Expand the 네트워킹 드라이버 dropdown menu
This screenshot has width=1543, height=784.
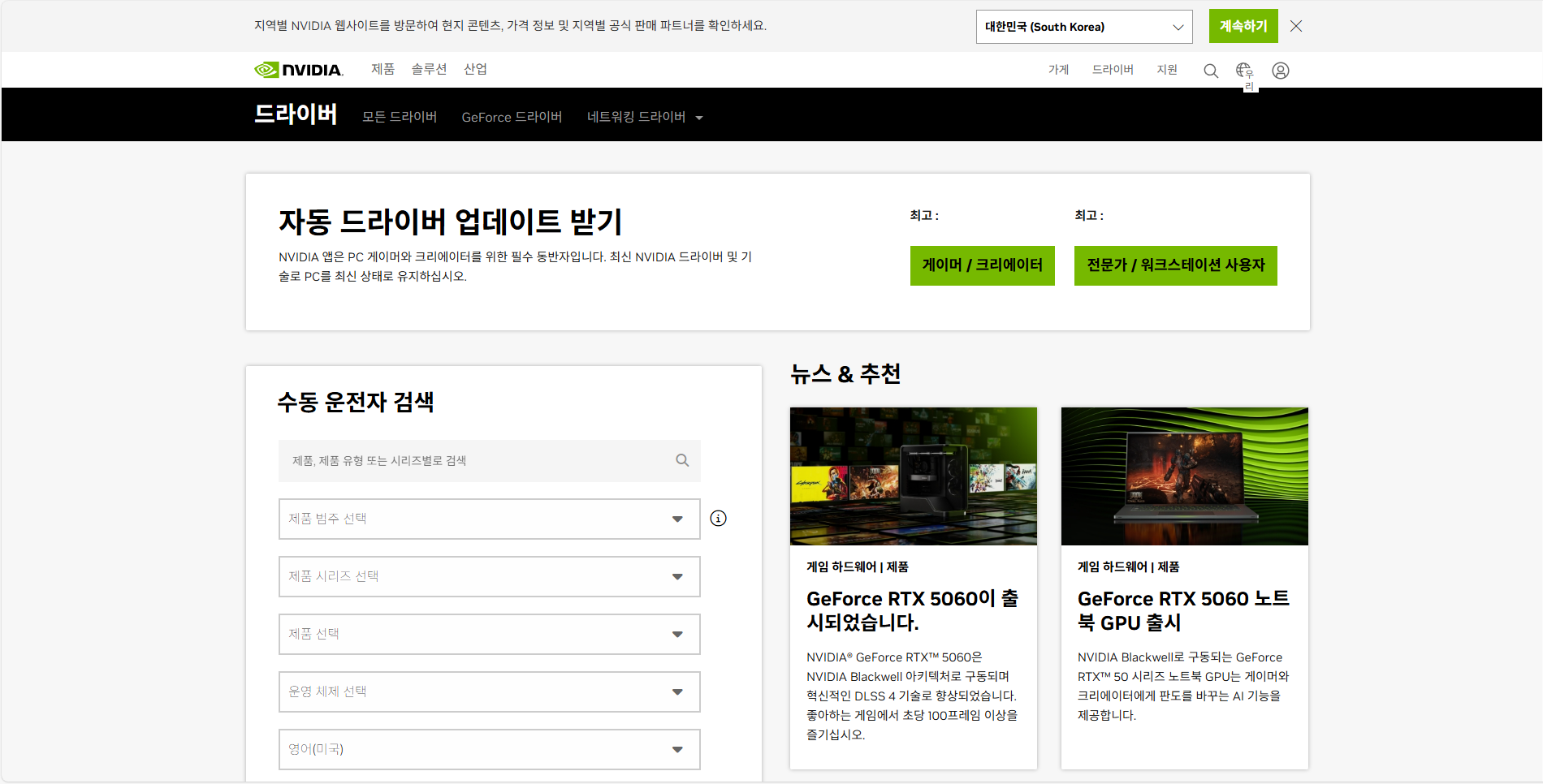pos(645,117)
